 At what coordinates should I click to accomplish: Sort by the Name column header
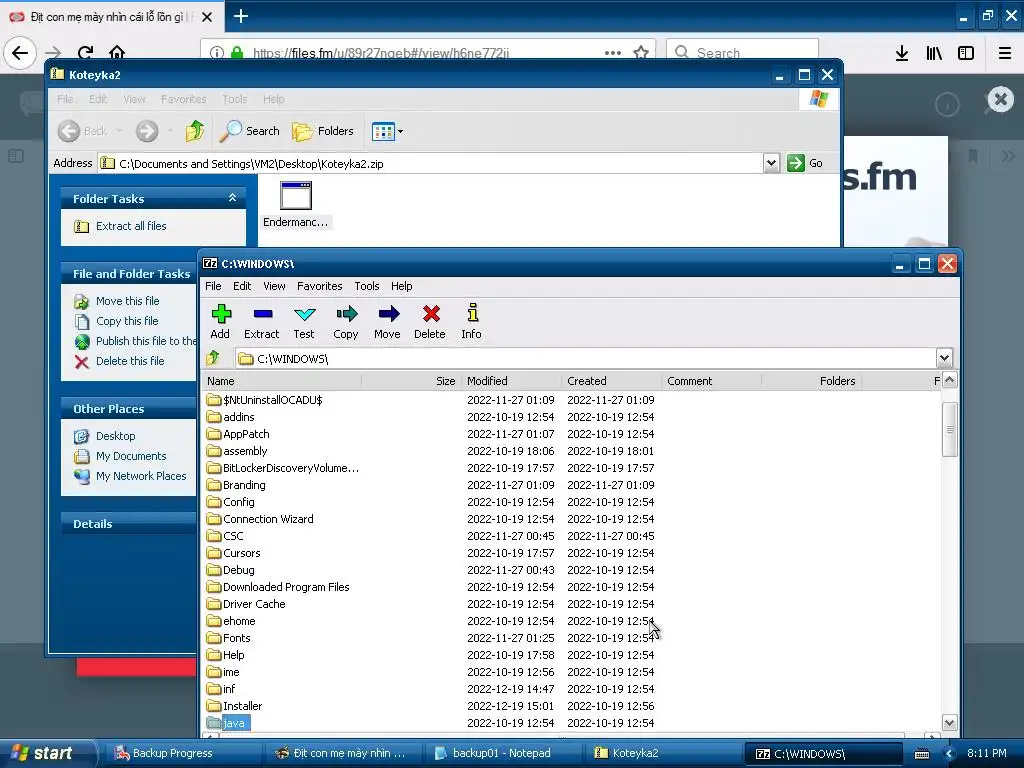tap(282, 381)
